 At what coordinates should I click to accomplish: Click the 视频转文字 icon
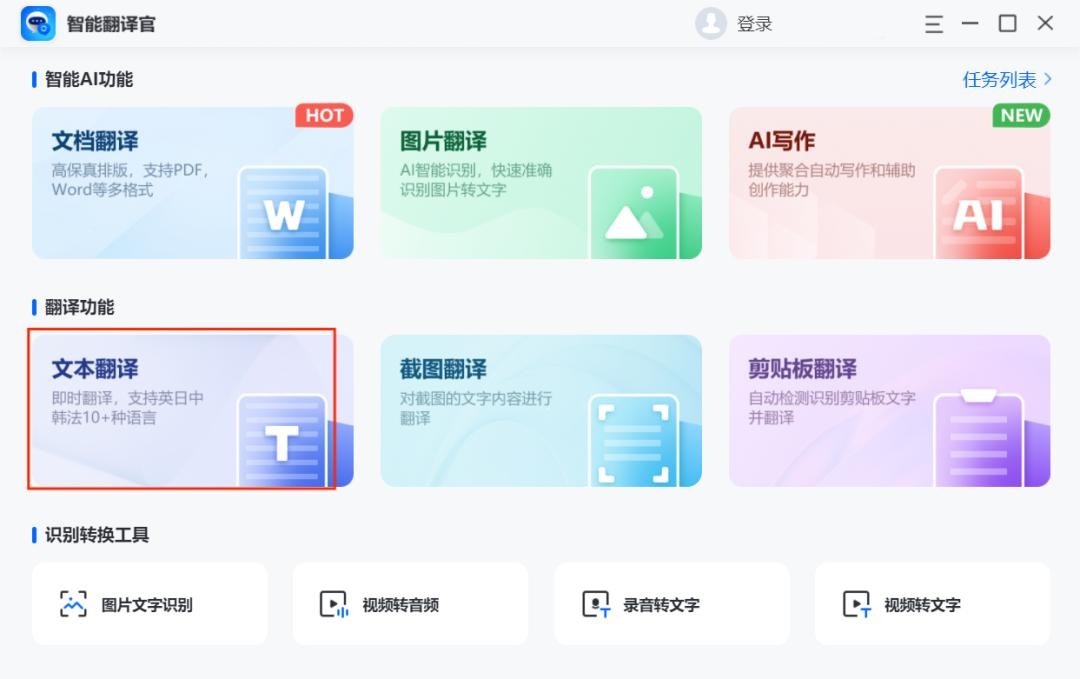point(856,604)
